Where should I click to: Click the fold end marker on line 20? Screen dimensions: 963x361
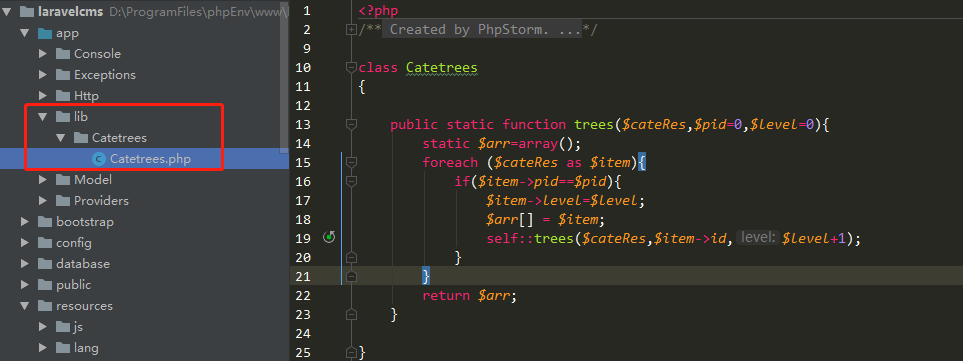351,257
